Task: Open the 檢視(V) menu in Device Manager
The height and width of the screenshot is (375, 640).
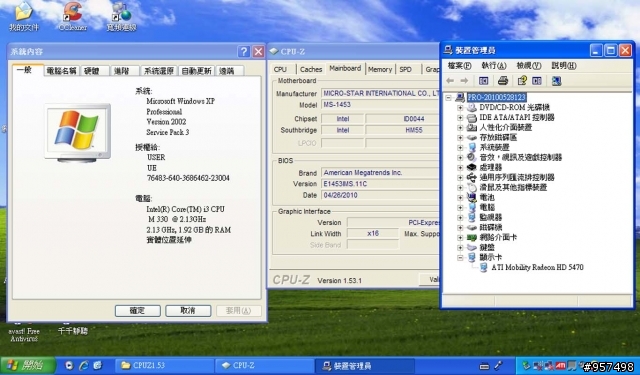Action: coord(529,66)
